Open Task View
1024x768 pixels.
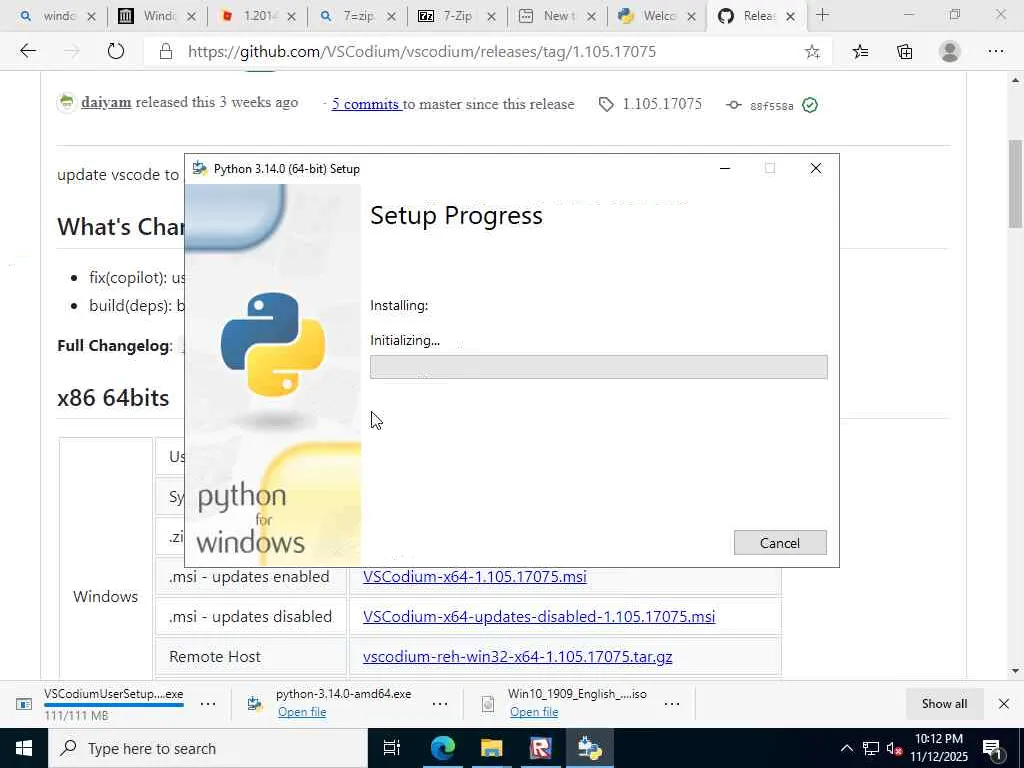click(391, 748)
